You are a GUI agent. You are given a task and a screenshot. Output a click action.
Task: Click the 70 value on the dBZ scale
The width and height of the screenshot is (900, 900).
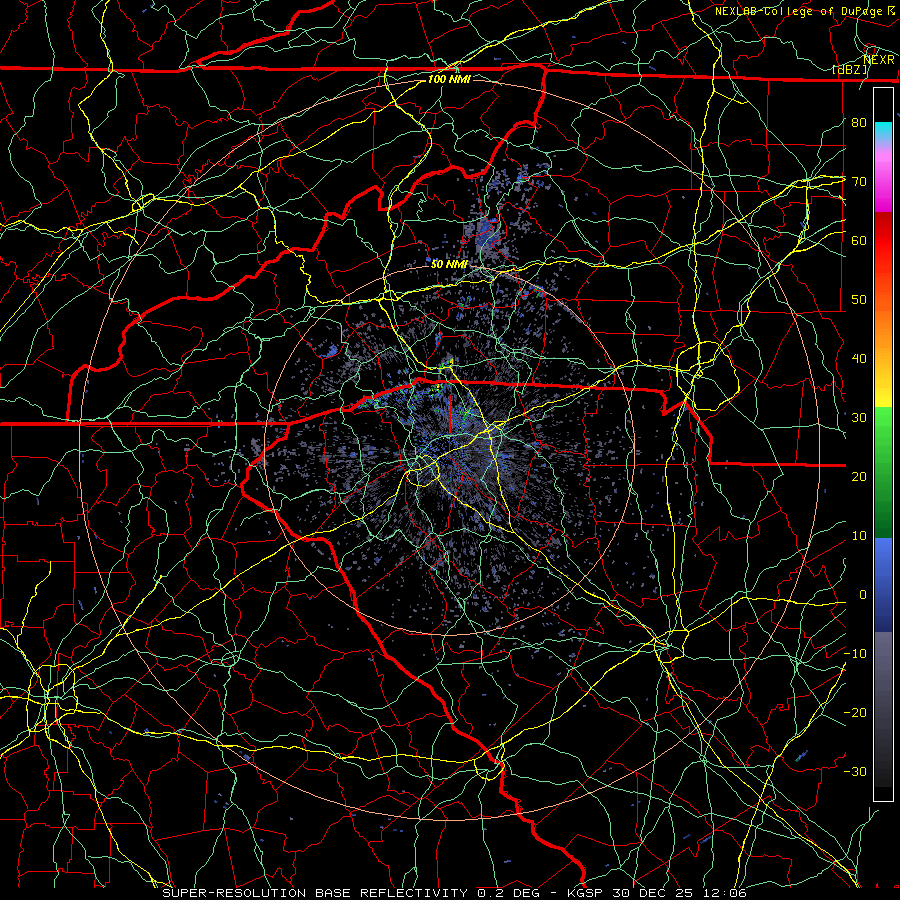coord(859,181)
